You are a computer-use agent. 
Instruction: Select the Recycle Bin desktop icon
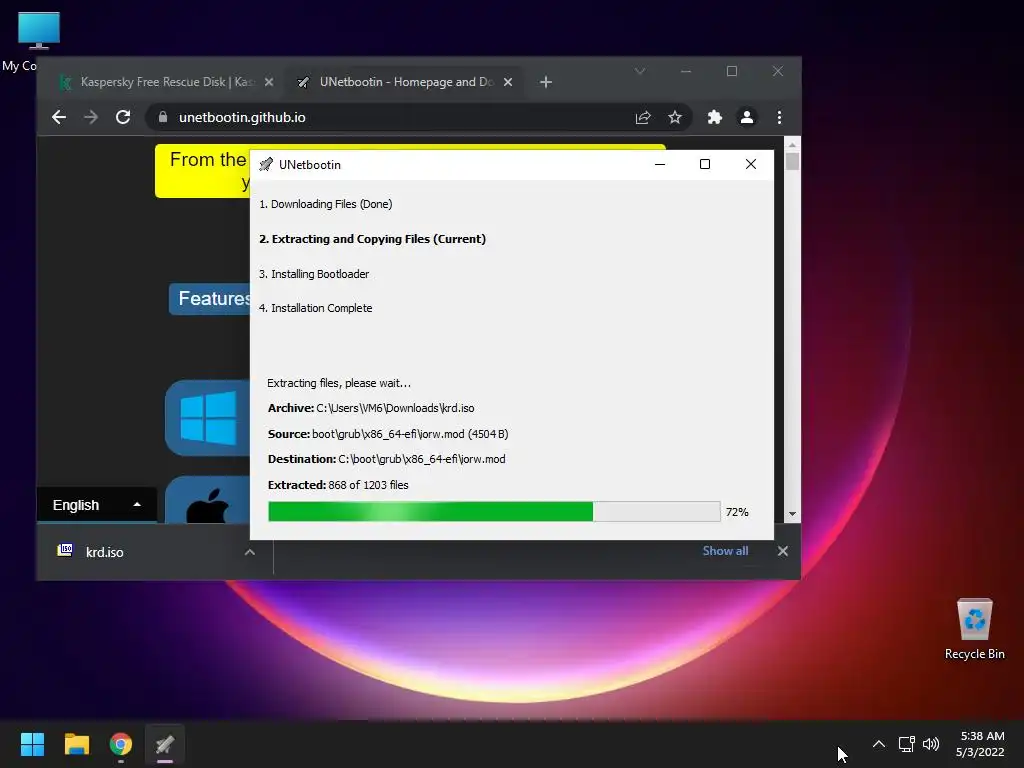pyautogui.click(x=974, y=628)
